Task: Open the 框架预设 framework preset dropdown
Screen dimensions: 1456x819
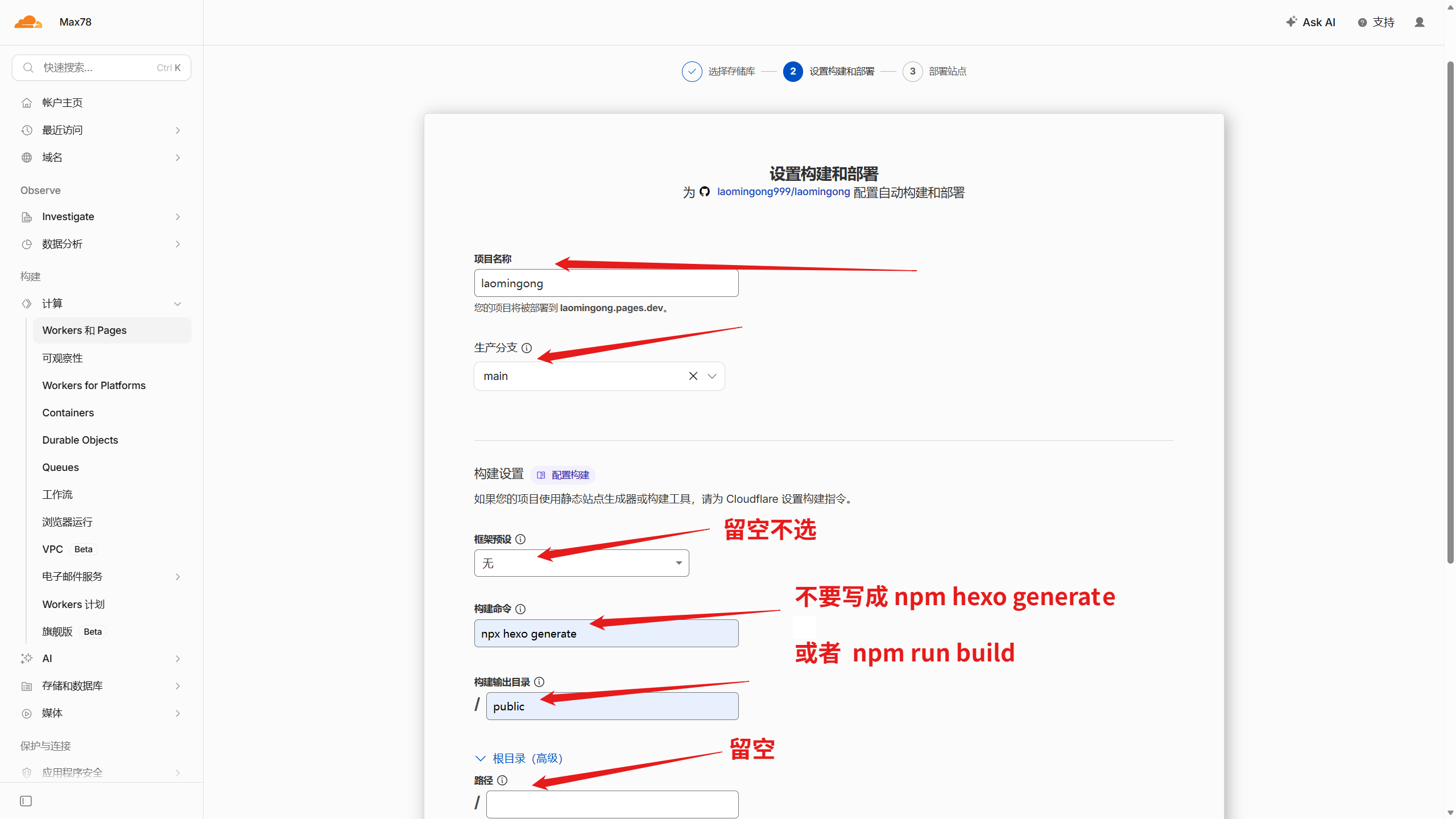Action: pos(581,563)
